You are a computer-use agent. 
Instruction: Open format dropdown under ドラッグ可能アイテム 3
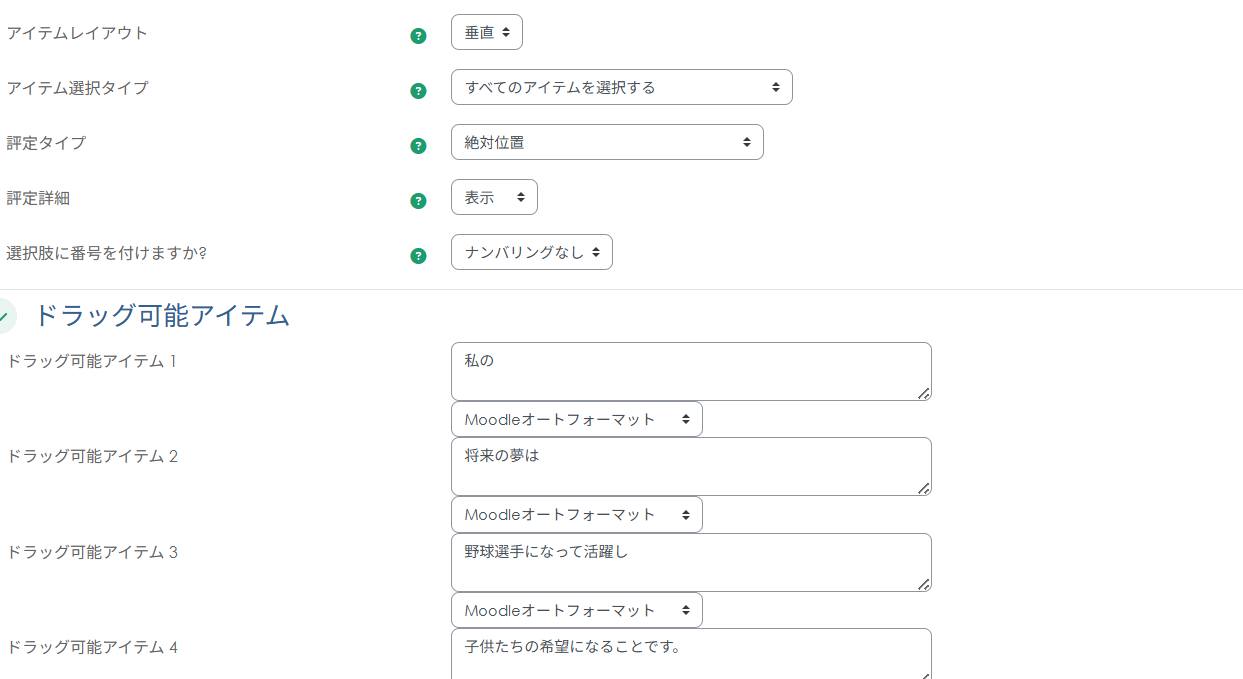click(x=576, y=609)
